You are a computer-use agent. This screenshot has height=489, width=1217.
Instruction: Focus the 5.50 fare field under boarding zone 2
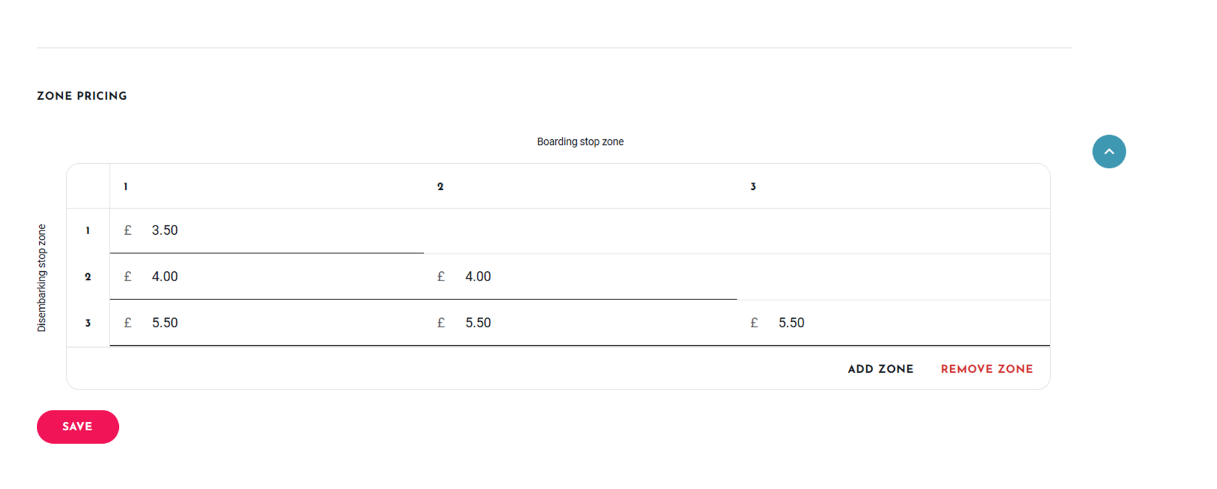click(580, 323)
